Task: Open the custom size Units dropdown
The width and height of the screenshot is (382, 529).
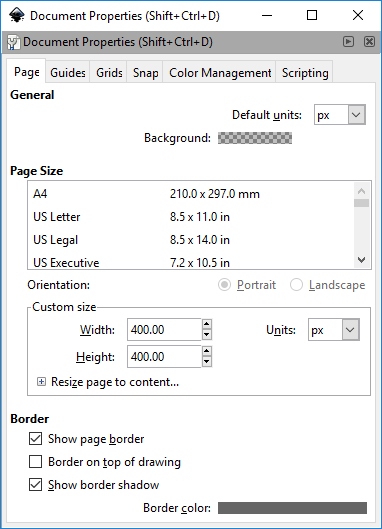Action: pos(334,330)
